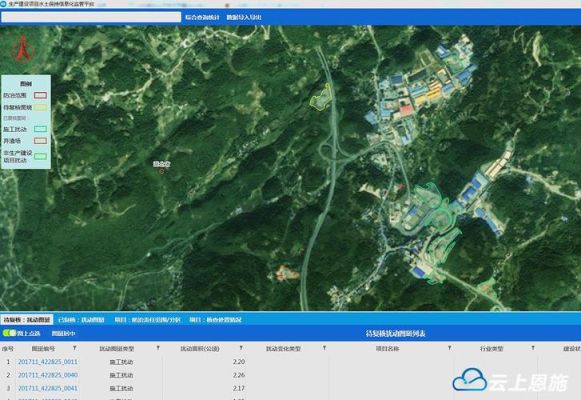This screenshot has height=400, width=581.
Task: Click 施工扰动 type in row 3
Action: [x=121, y=389]
